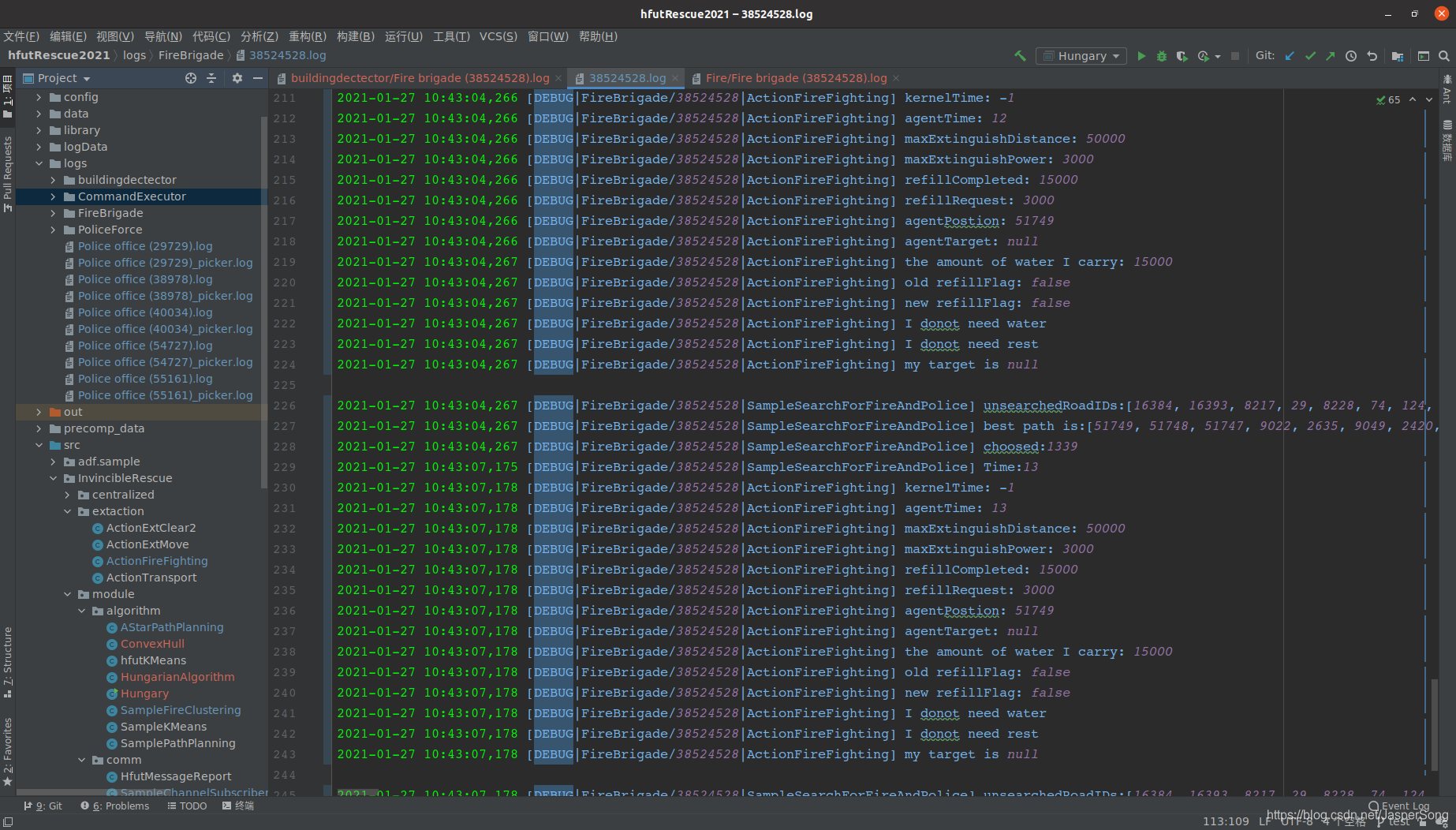Run Hungary with coverage
Image resolution: width=1456 pixels, height=830 pixels.
pos(1182,56)
